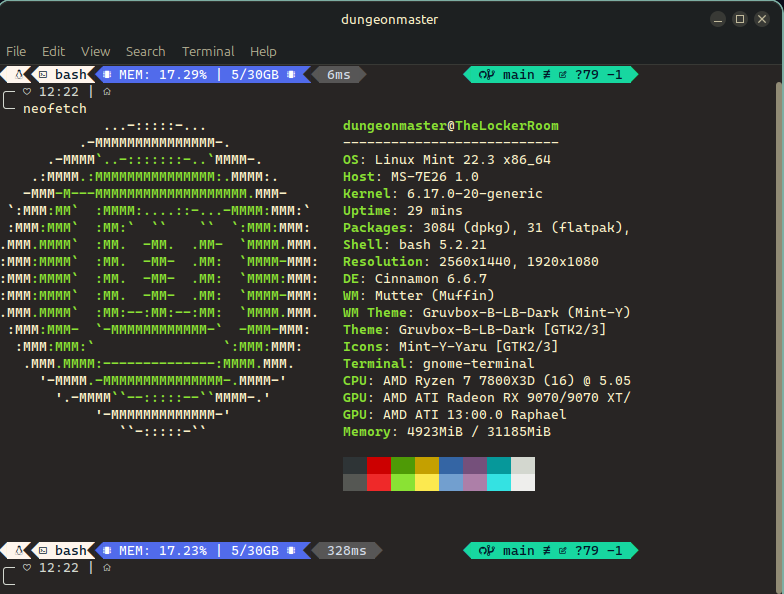Click the GPU Radeon RX 9070 line
784x594 pixels.
coord(487,398)
